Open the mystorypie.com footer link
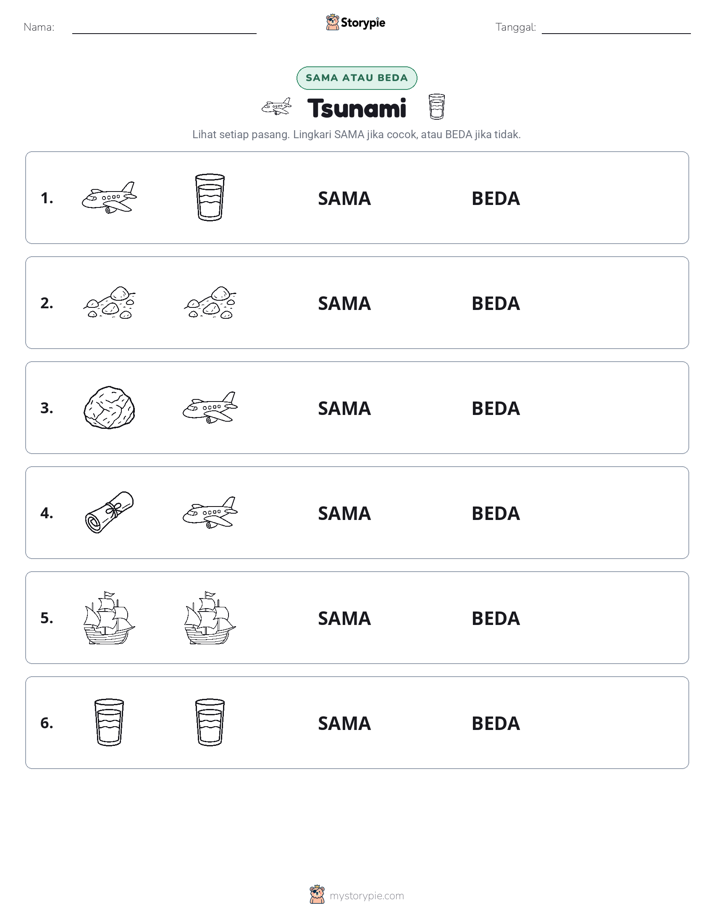This screenshot has height=924, width=714. click(356, 895)
